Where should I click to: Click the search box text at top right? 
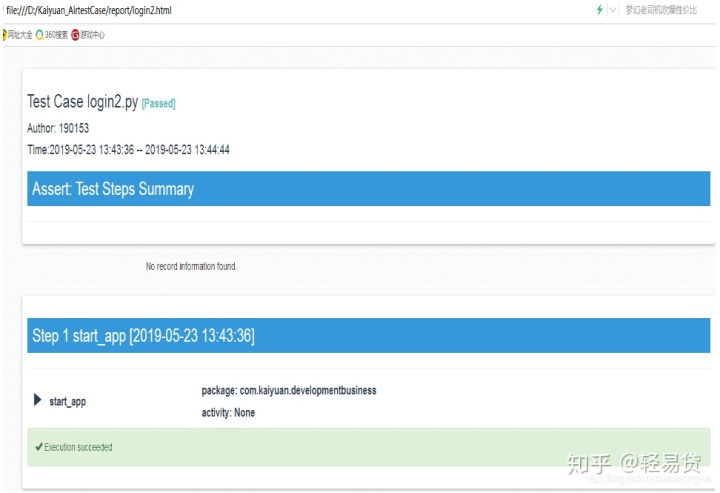pyautogui.click(x=661, y=10)
